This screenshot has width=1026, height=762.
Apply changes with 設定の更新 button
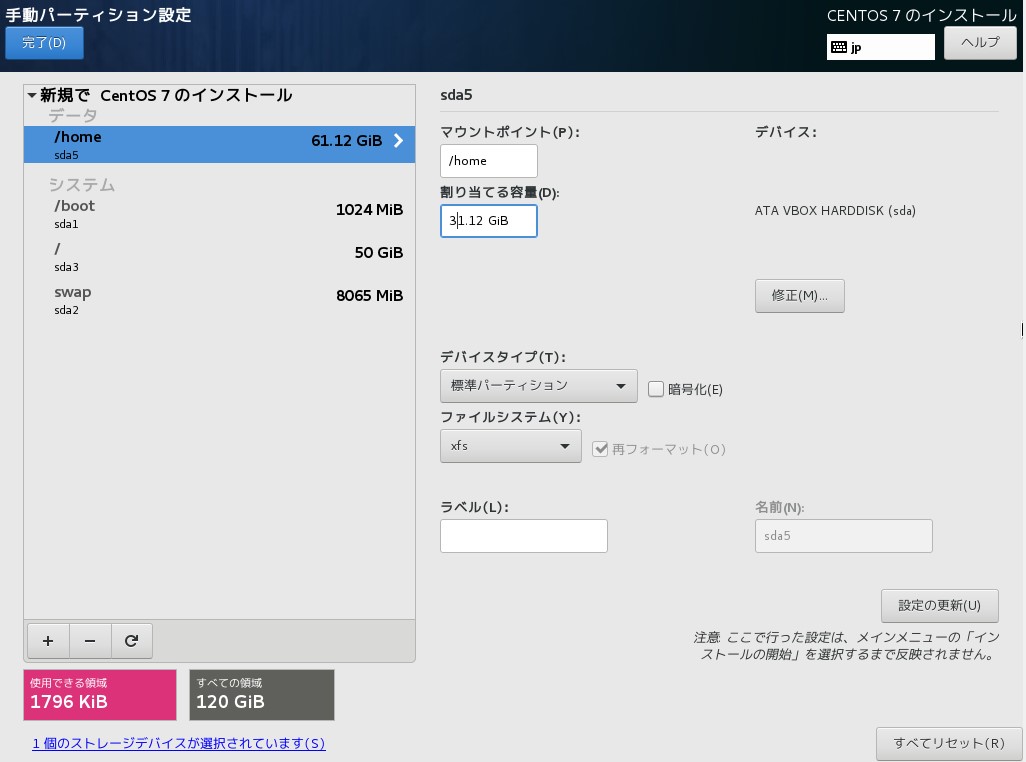[x=938, y=605]
